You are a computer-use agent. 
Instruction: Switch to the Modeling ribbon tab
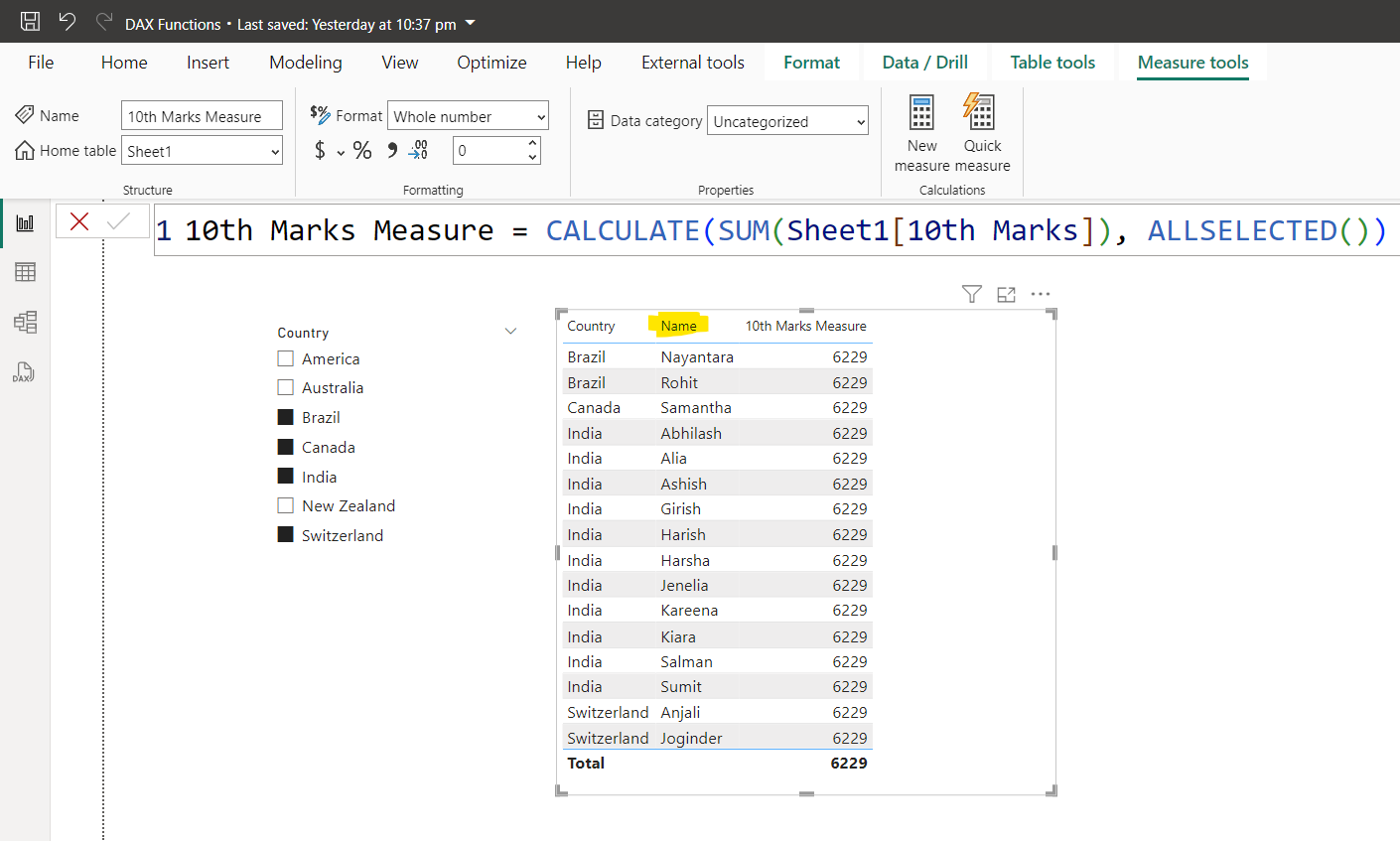coord(305,62)
